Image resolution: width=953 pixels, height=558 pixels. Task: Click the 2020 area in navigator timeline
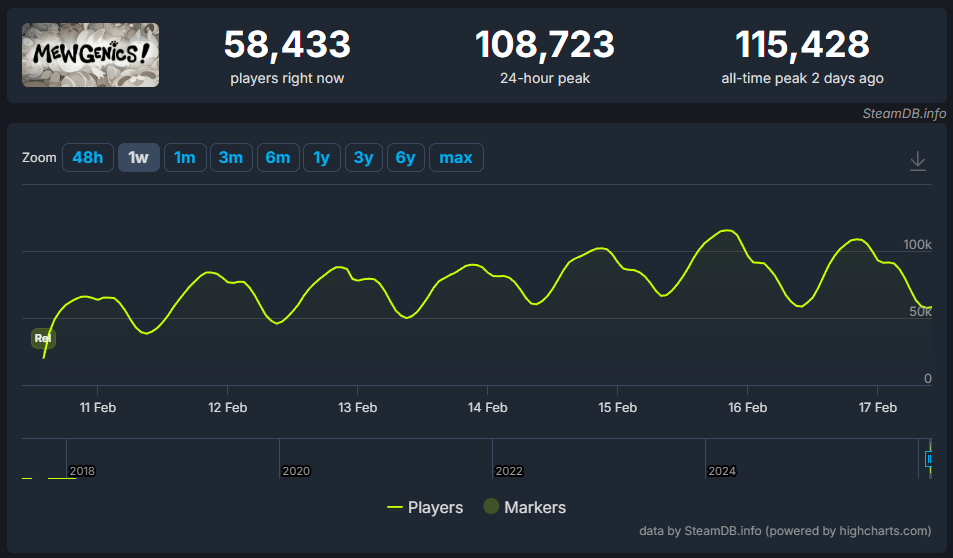click(296, 471)
